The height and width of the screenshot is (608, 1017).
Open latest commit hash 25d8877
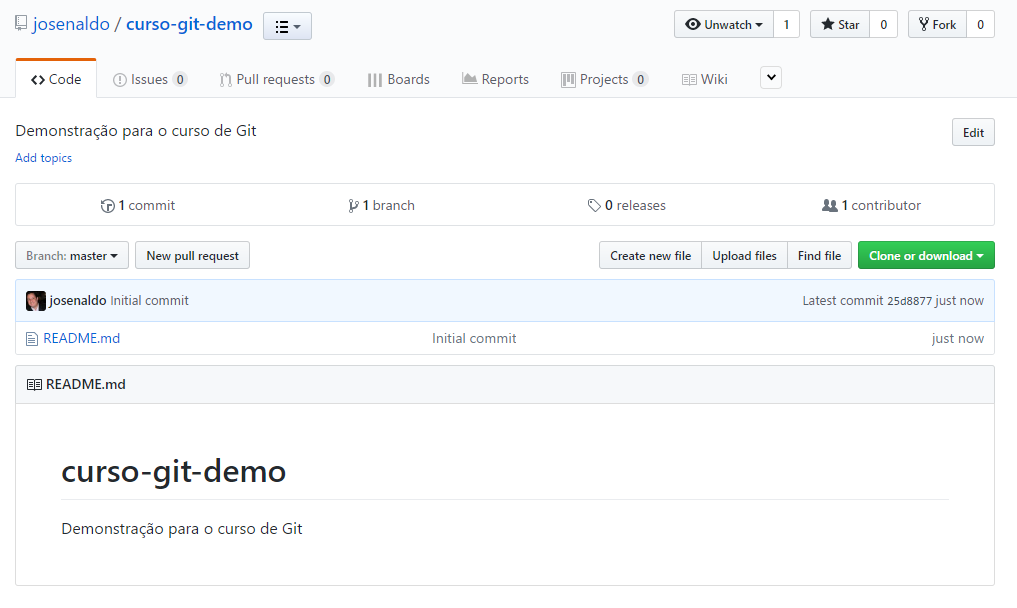pos(909,301)
